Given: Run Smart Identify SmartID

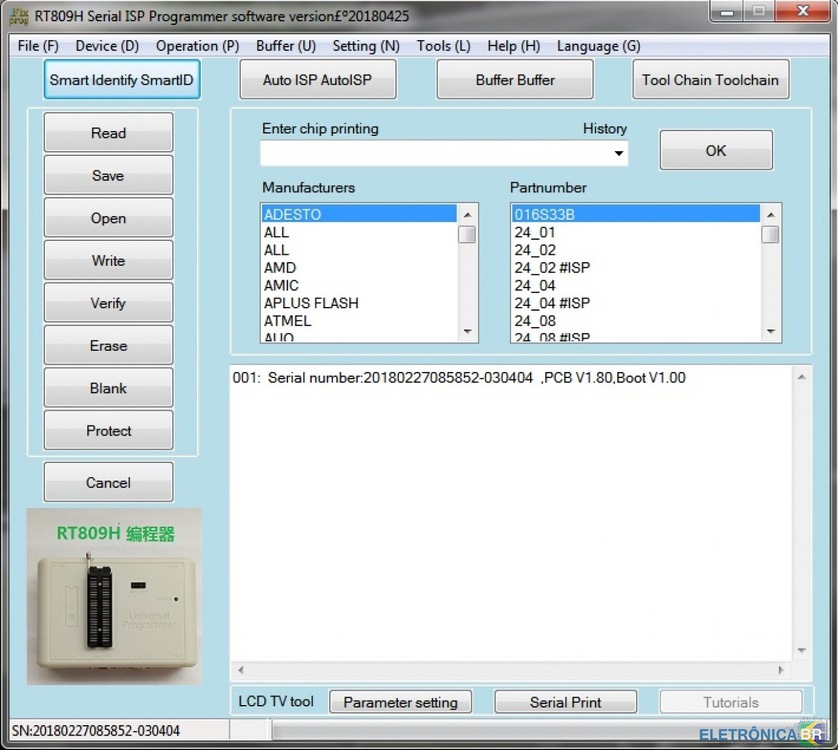Looking at the screenshot, I should (x=121, y=79).
